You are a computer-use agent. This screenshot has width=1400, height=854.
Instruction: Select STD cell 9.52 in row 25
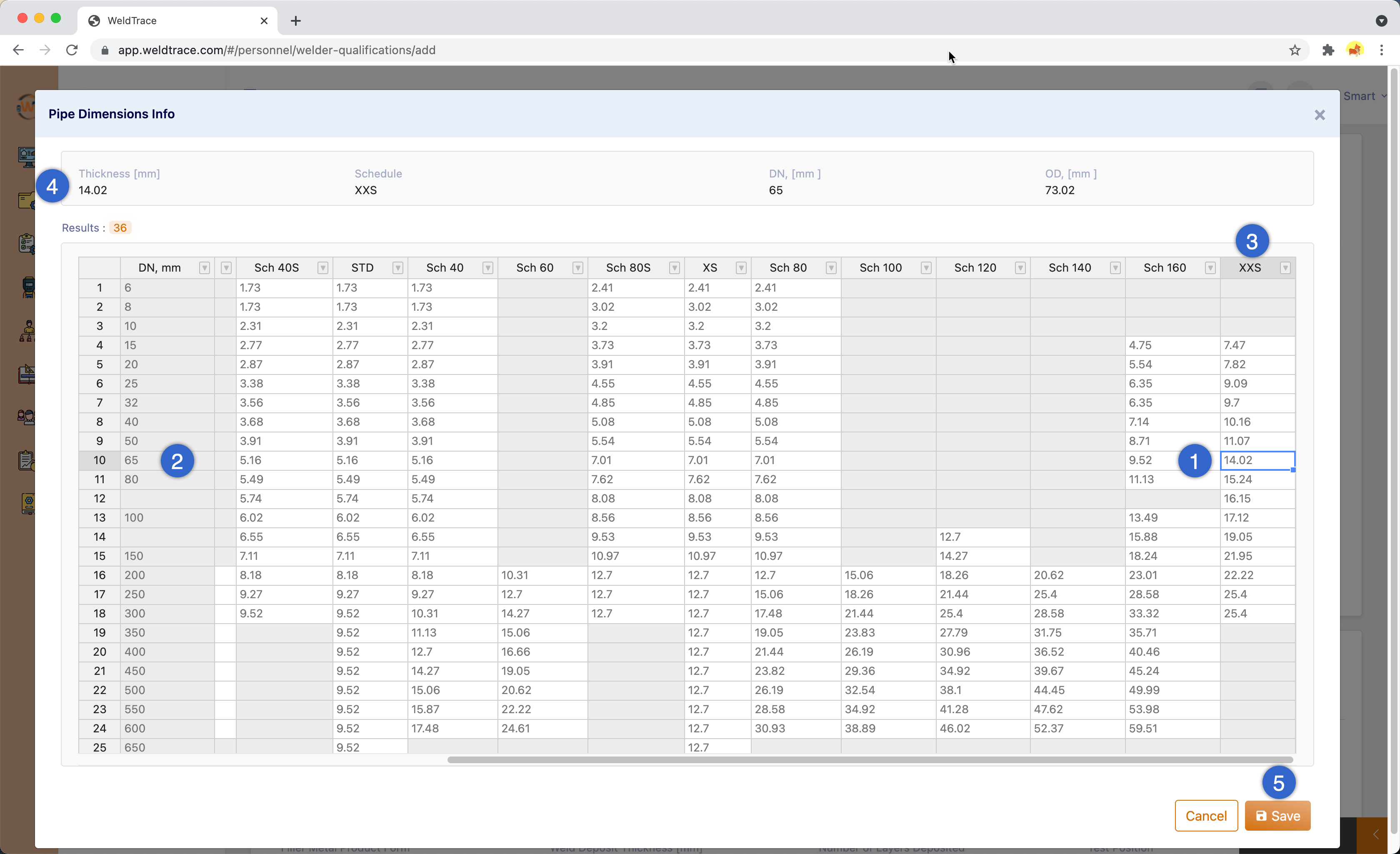click(370, 747)
